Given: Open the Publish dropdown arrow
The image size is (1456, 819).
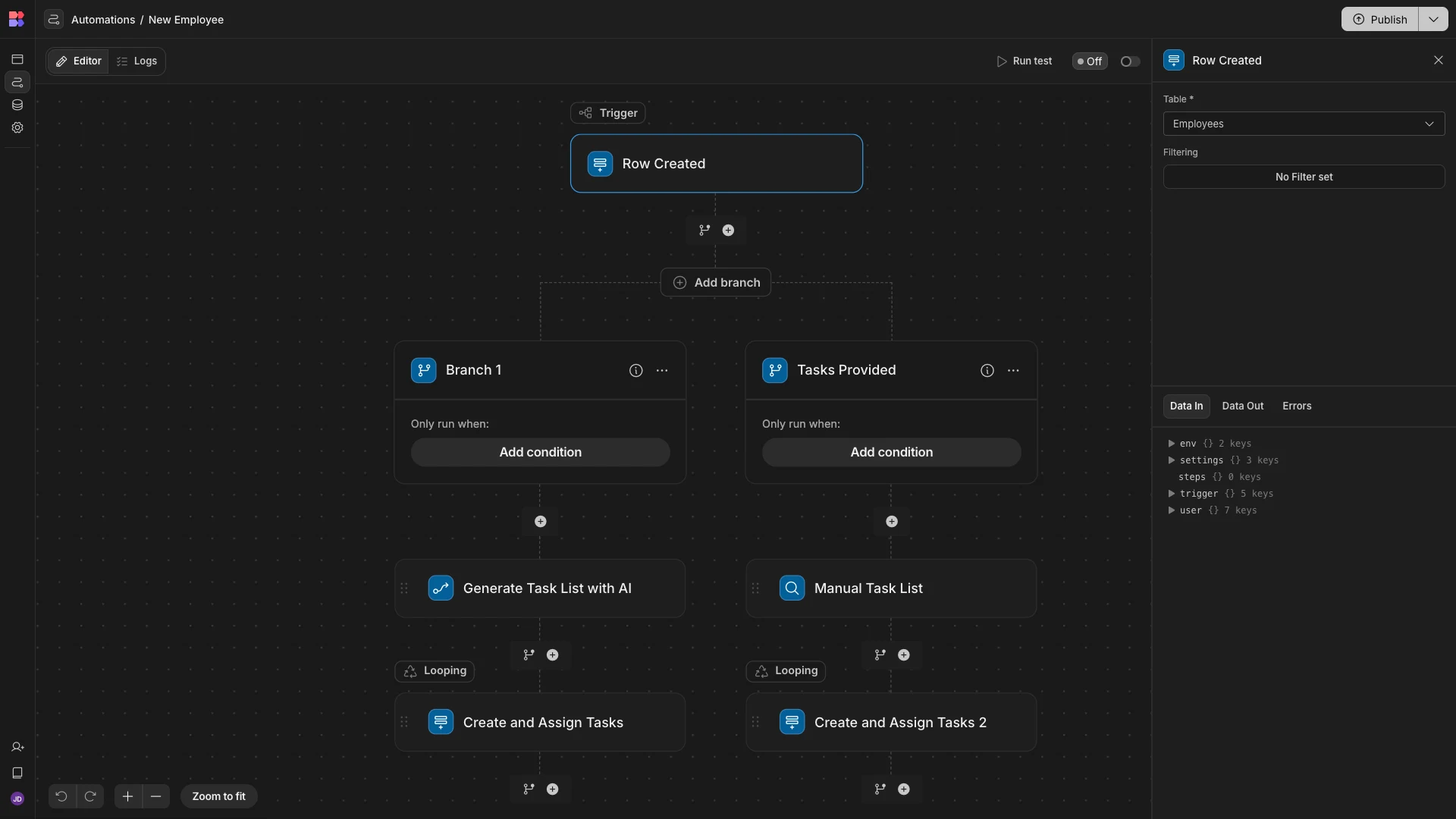Looking at the screenshot, I should (1433, 19).
